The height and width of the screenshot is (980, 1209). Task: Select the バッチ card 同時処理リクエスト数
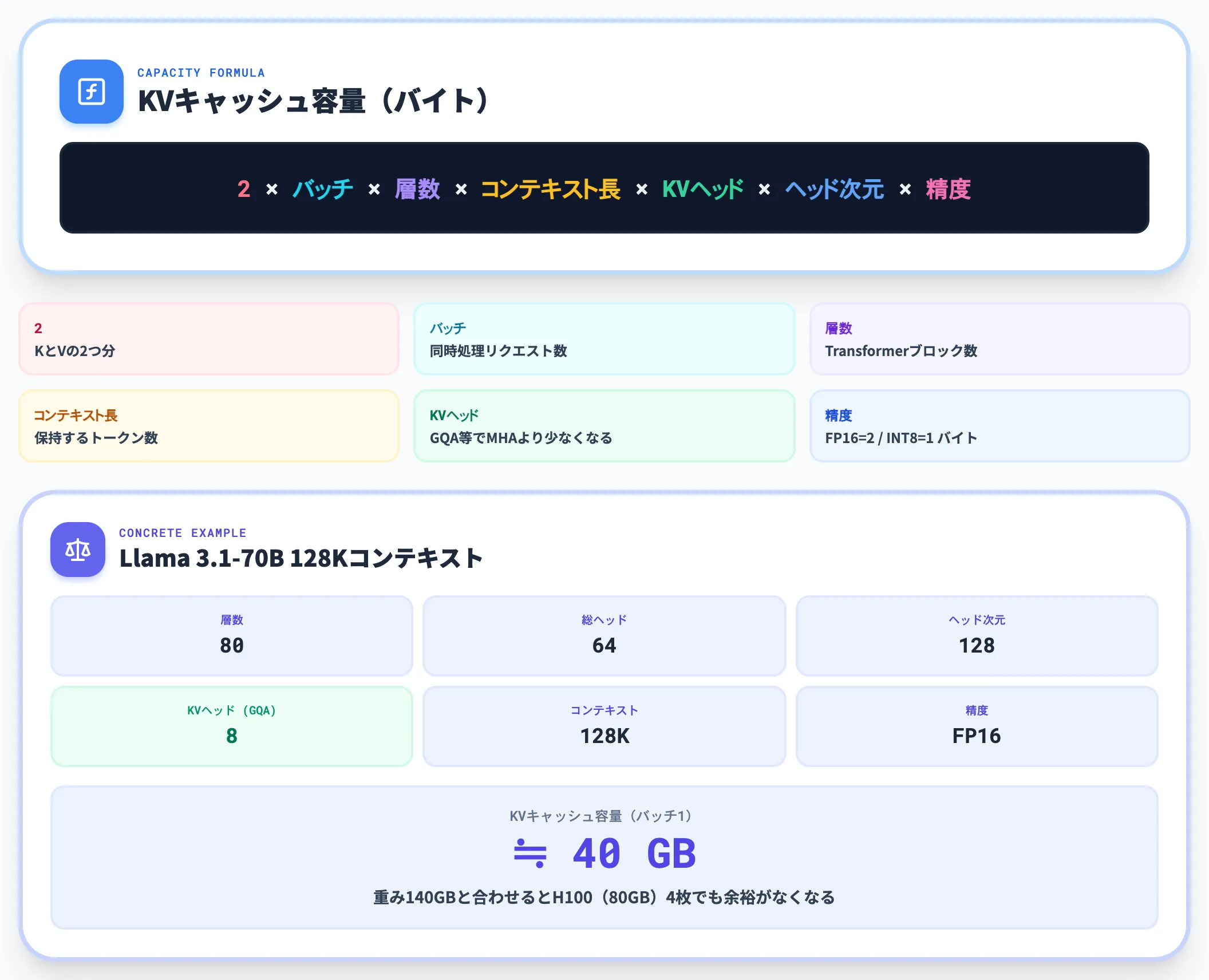[604, 339]
